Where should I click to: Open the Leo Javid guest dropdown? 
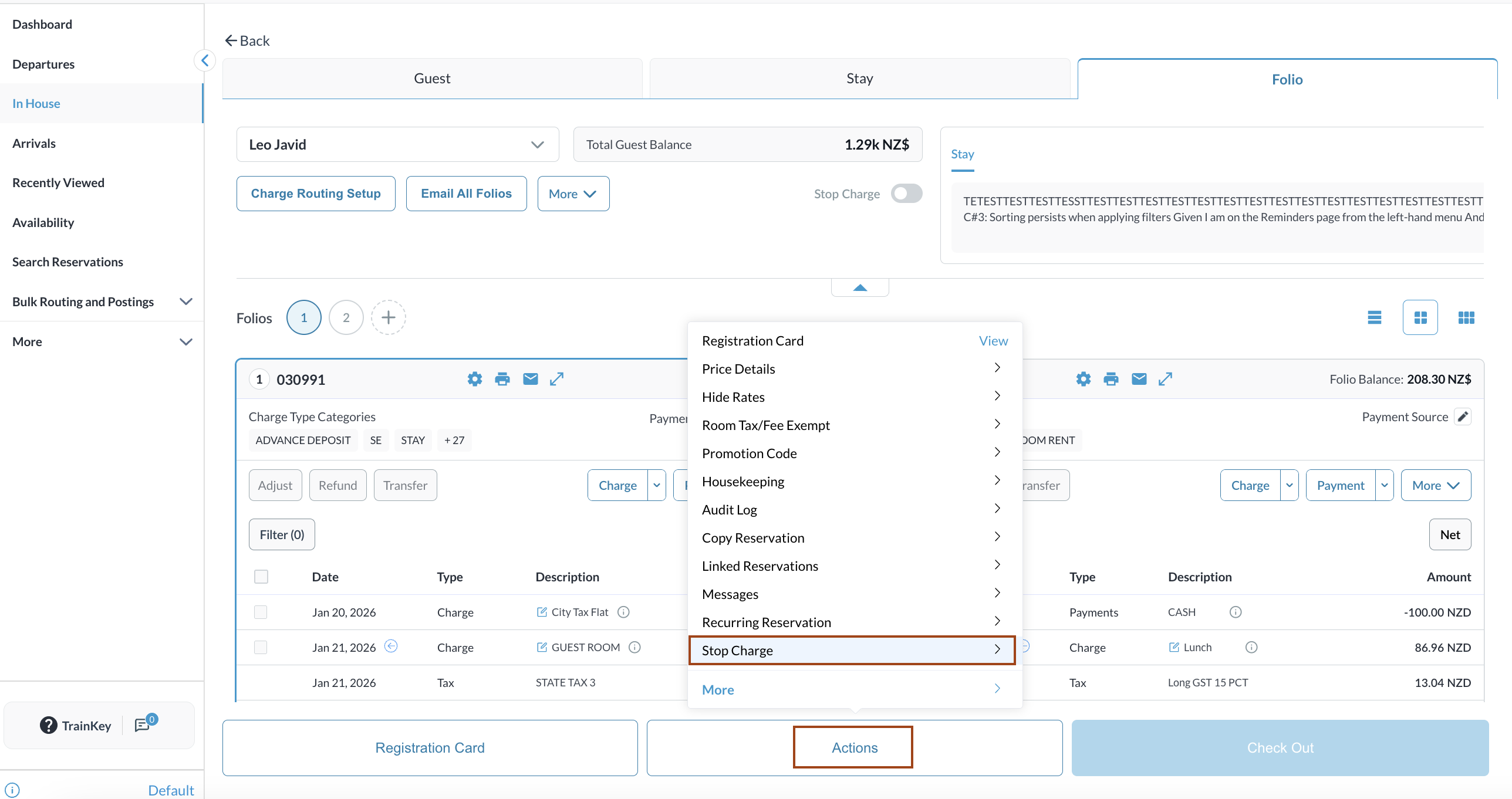[x=397, y=144]
